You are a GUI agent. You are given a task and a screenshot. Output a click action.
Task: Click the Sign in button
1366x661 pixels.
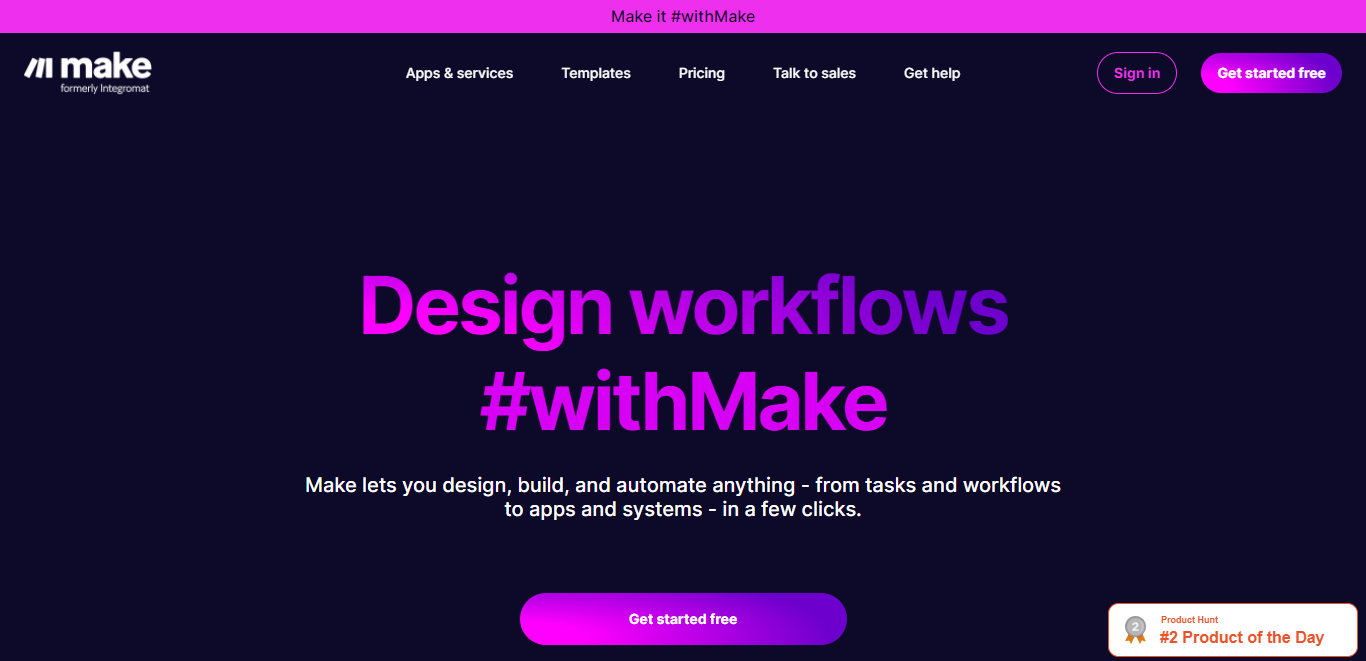coord(1137,73)
